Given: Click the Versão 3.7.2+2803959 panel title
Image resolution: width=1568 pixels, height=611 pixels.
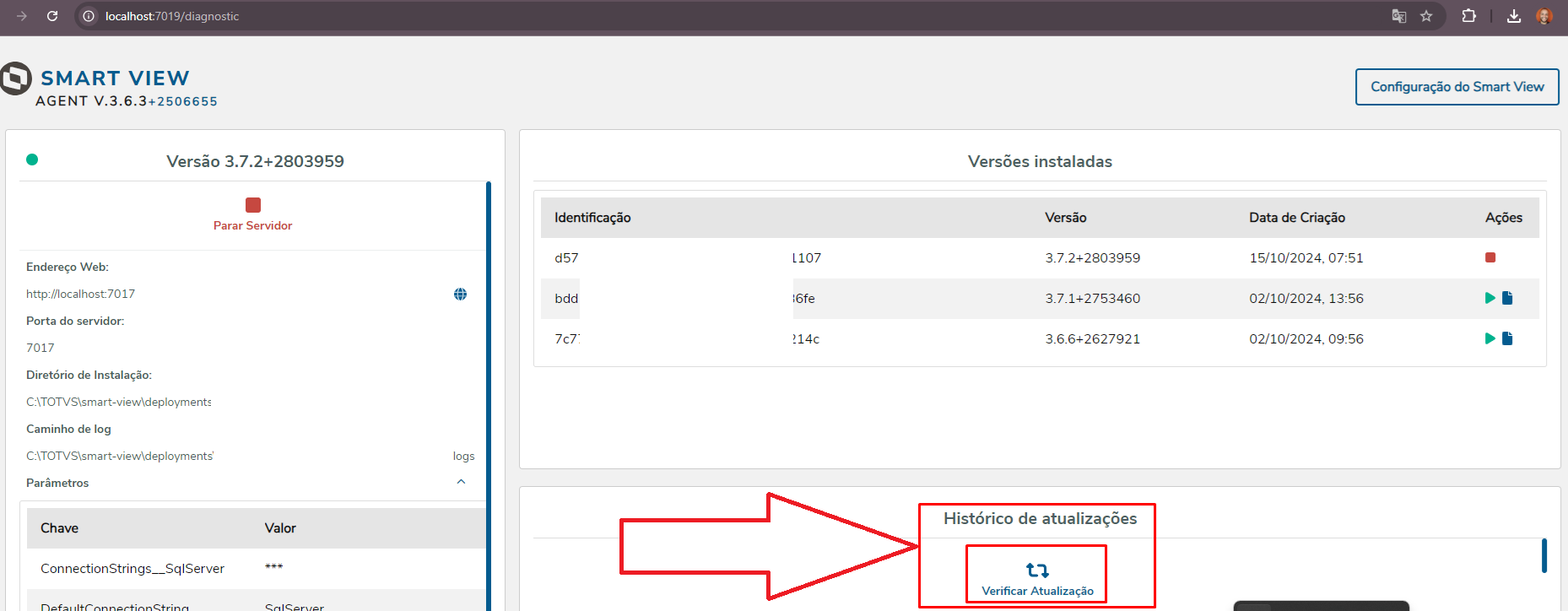Looking at the screenshot, I should pyautogui.click(x=255, y=161).
